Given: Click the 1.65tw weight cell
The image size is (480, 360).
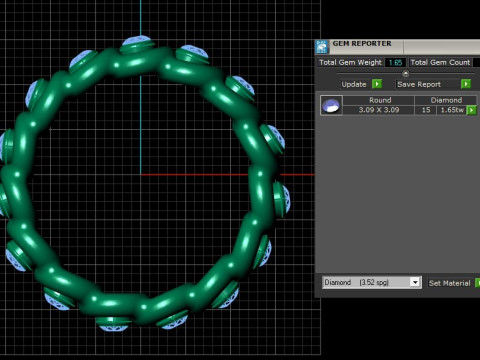Looking at the screenshot, I should 452,110.
